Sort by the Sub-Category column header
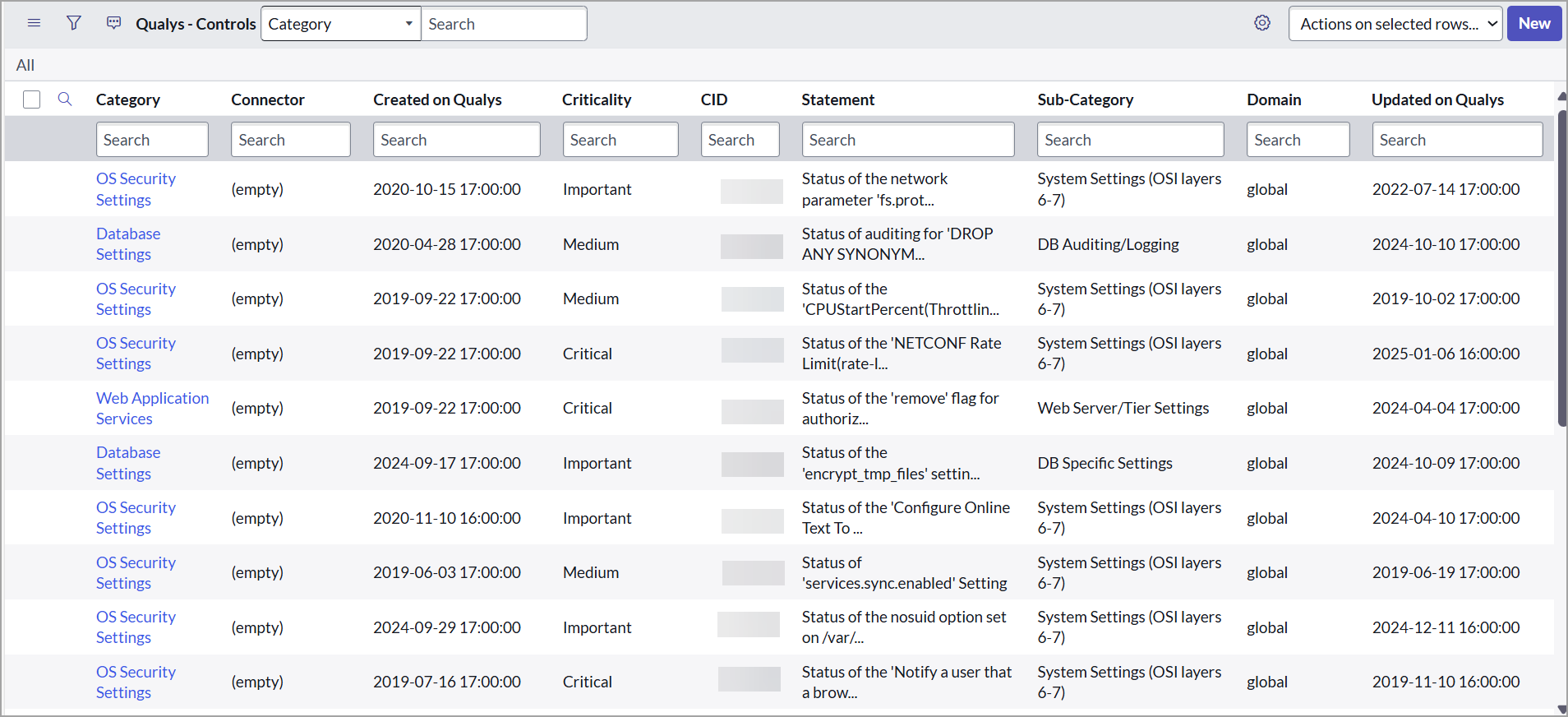 tap(1086, 99)
